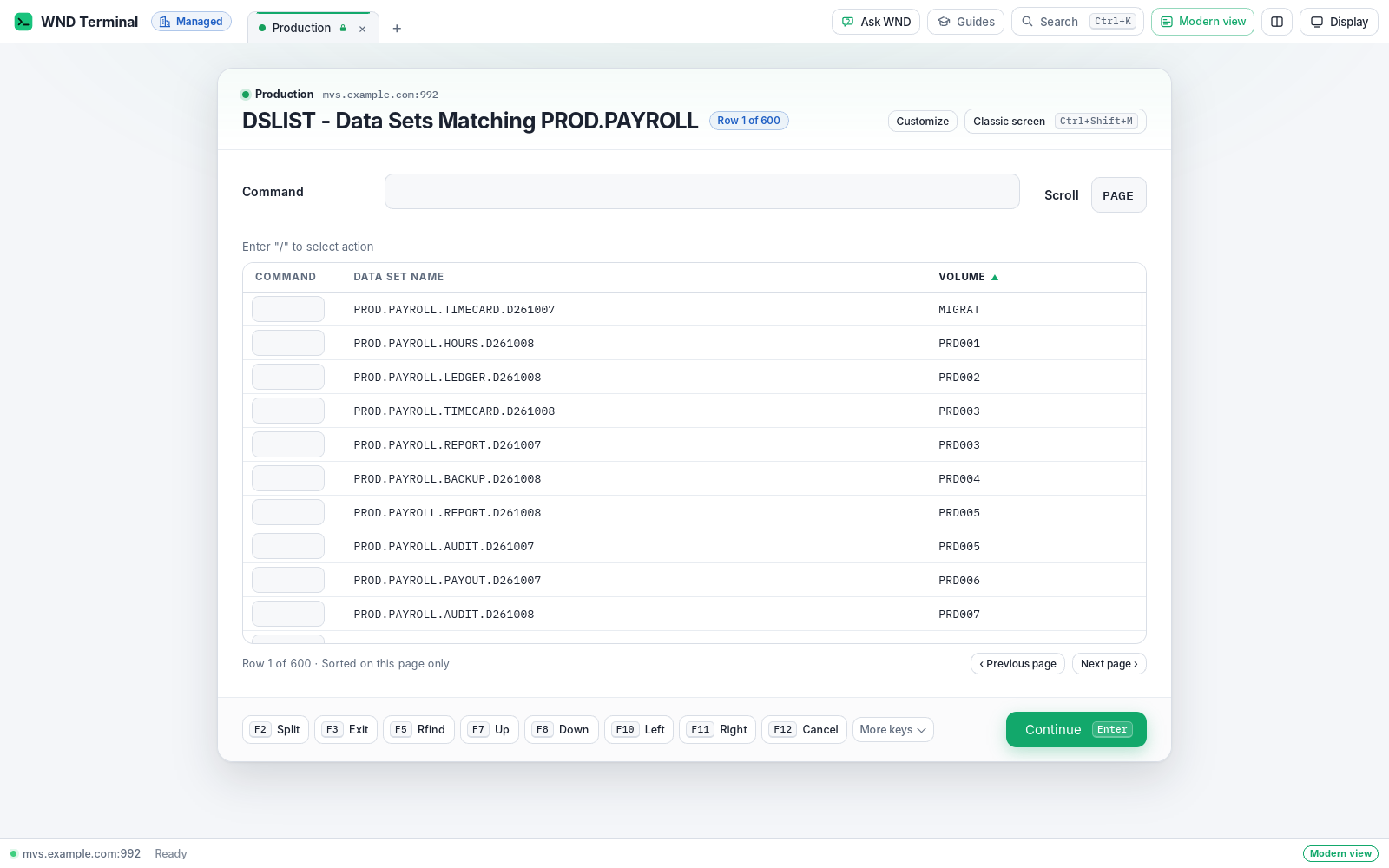
Task: Open Display settings
Action: [1339, 22]
